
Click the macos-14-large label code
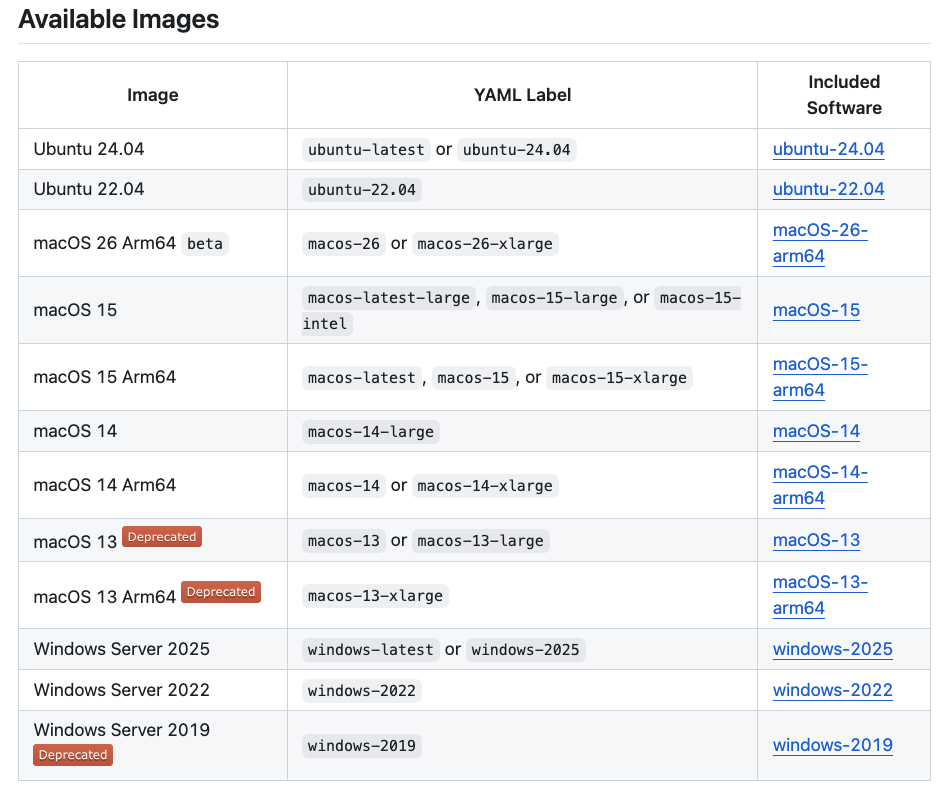click(371, 432)
